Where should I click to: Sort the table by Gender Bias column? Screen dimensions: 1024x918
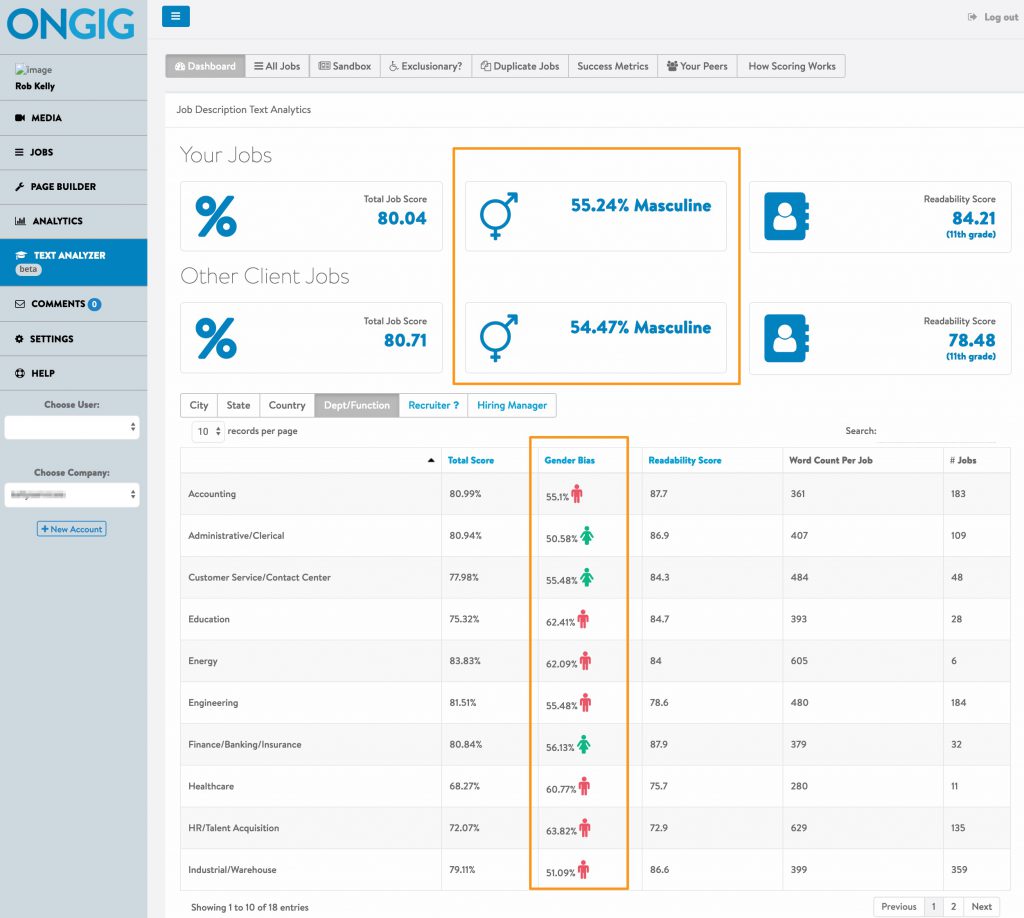[x=569, y=460]
